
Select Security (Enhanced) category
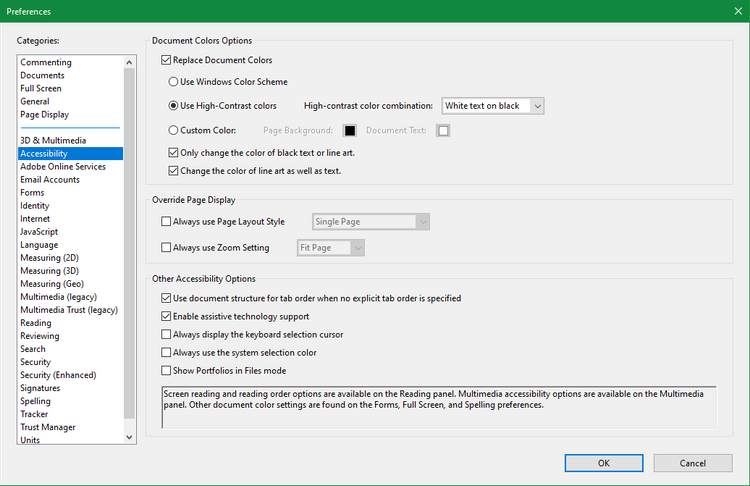(x=58, y=375)
